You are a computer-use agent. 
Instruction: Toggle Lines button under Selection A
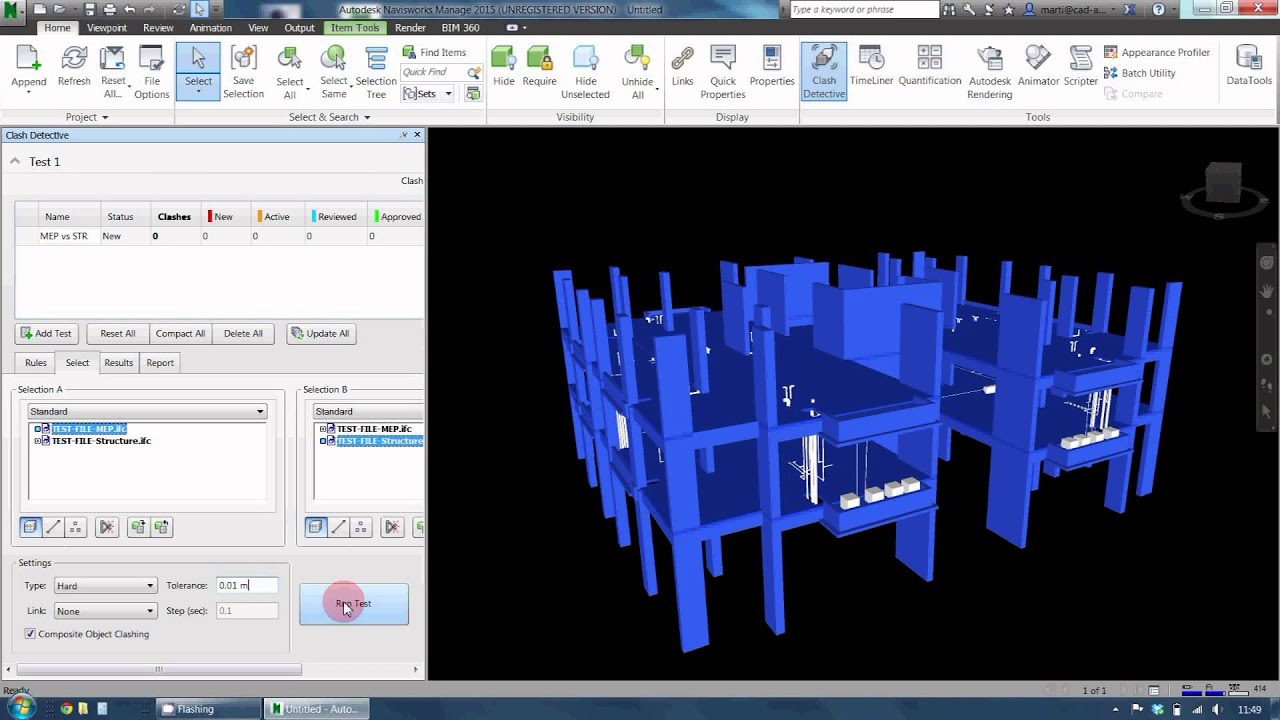(x=53, y=527)
